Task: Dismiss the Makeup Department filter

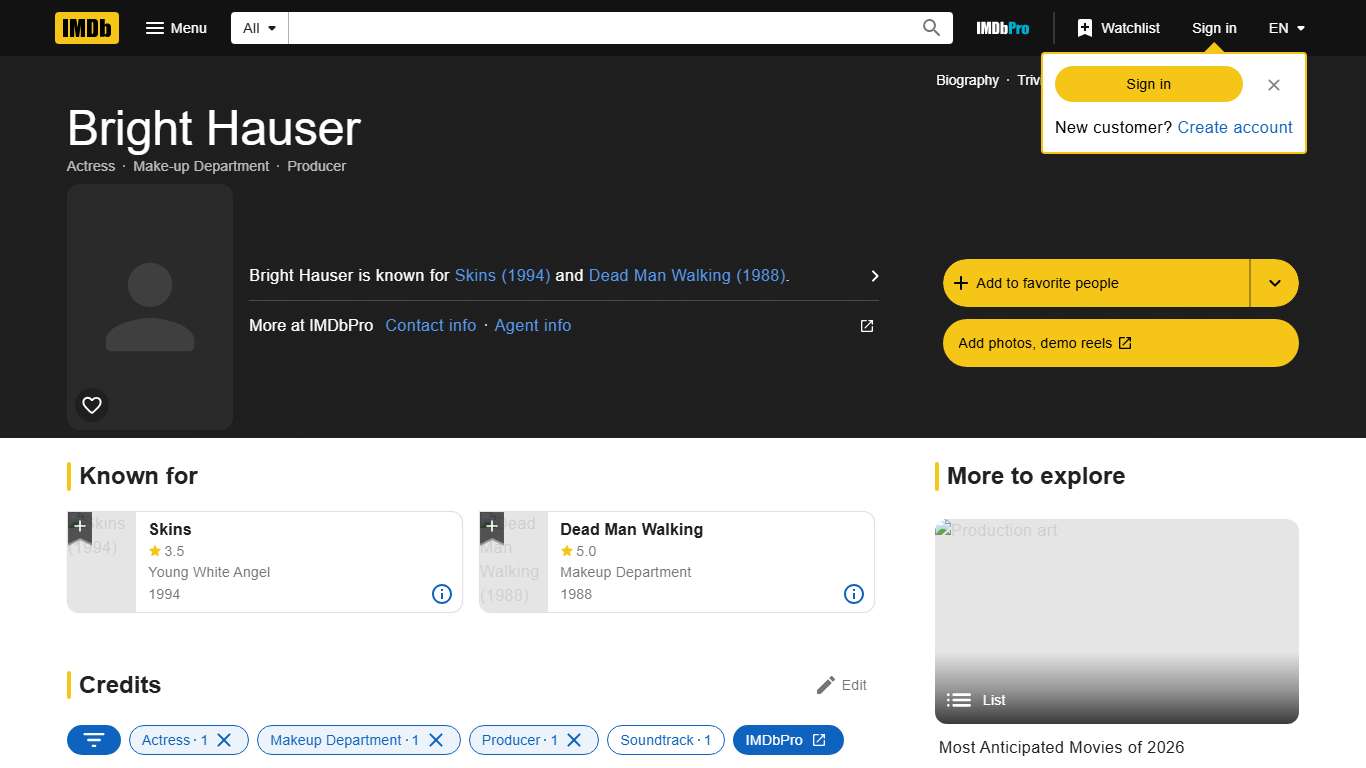Action: tap(436, 740)
